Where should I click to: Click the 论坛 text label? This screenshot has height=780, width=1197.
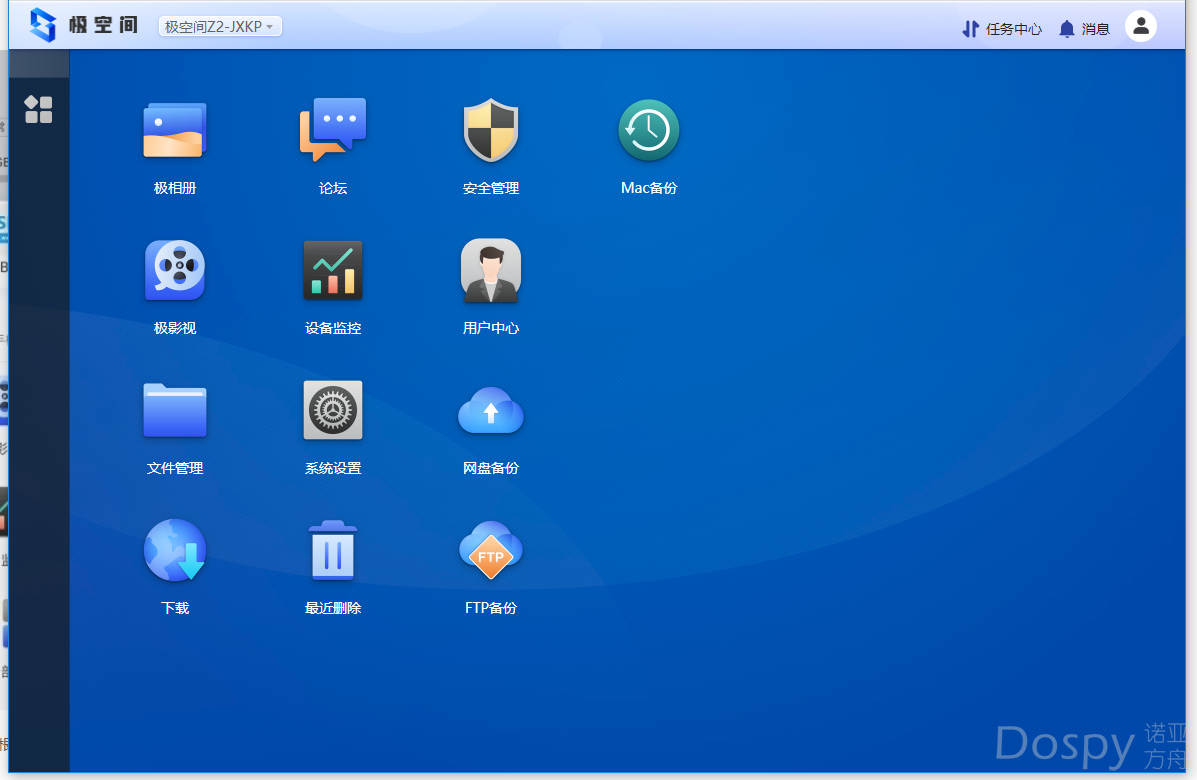point(333,188)
